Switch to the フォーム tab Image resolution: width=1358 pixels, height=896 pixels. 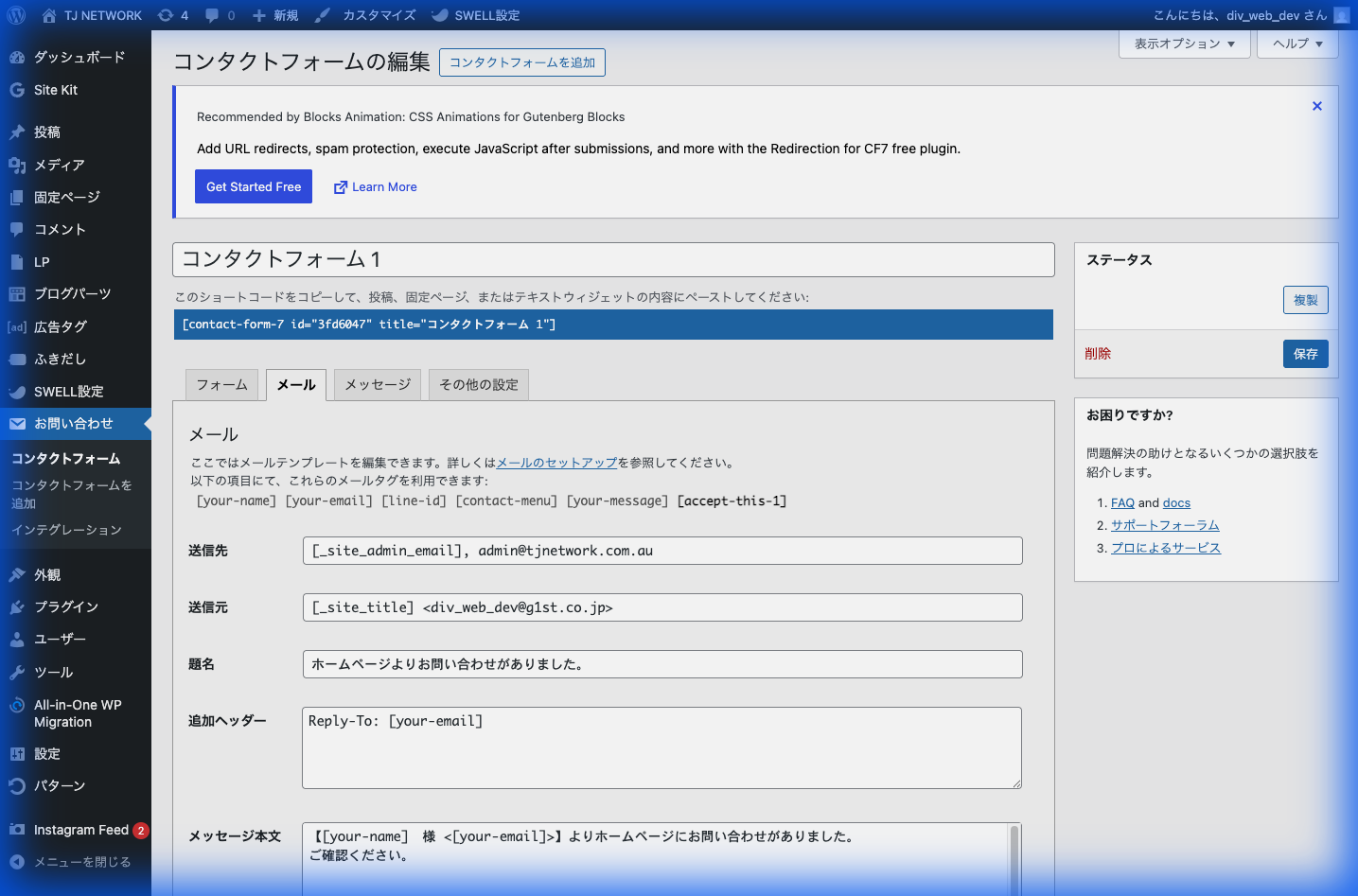click(221, 384)
